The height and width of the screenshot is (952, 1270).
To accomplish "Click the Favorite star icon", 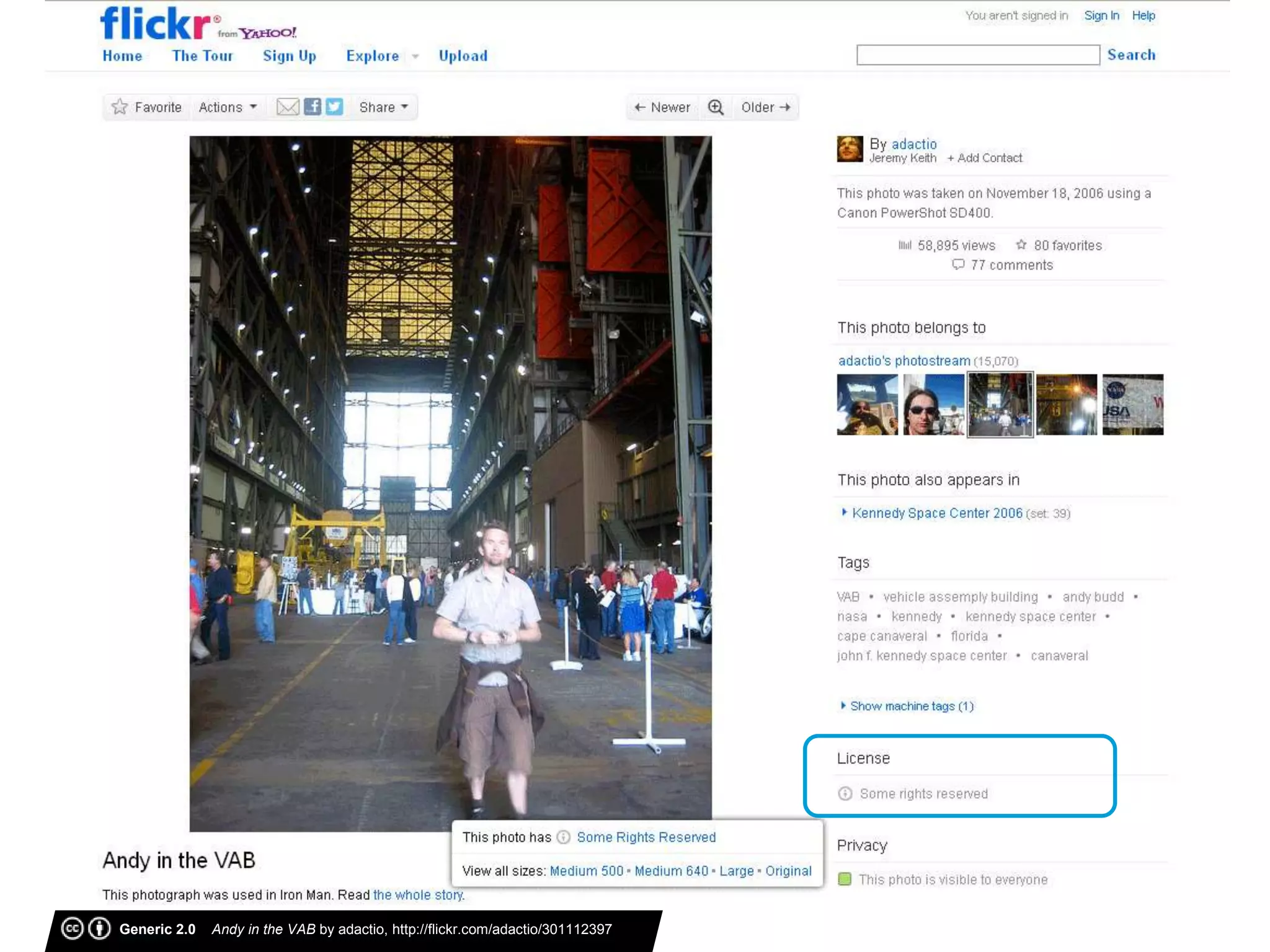I will click(120, 107).
